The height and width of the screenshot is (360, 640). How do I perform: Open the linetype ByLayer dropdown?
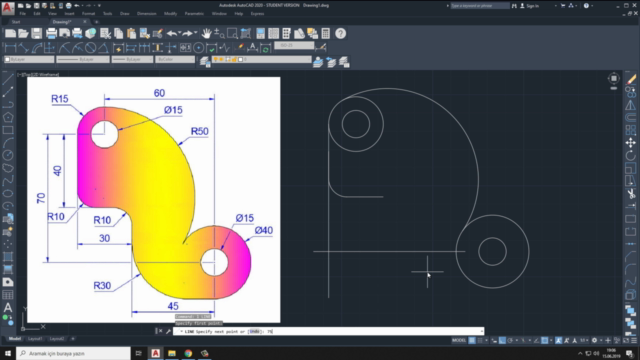(x=82, y=60)
